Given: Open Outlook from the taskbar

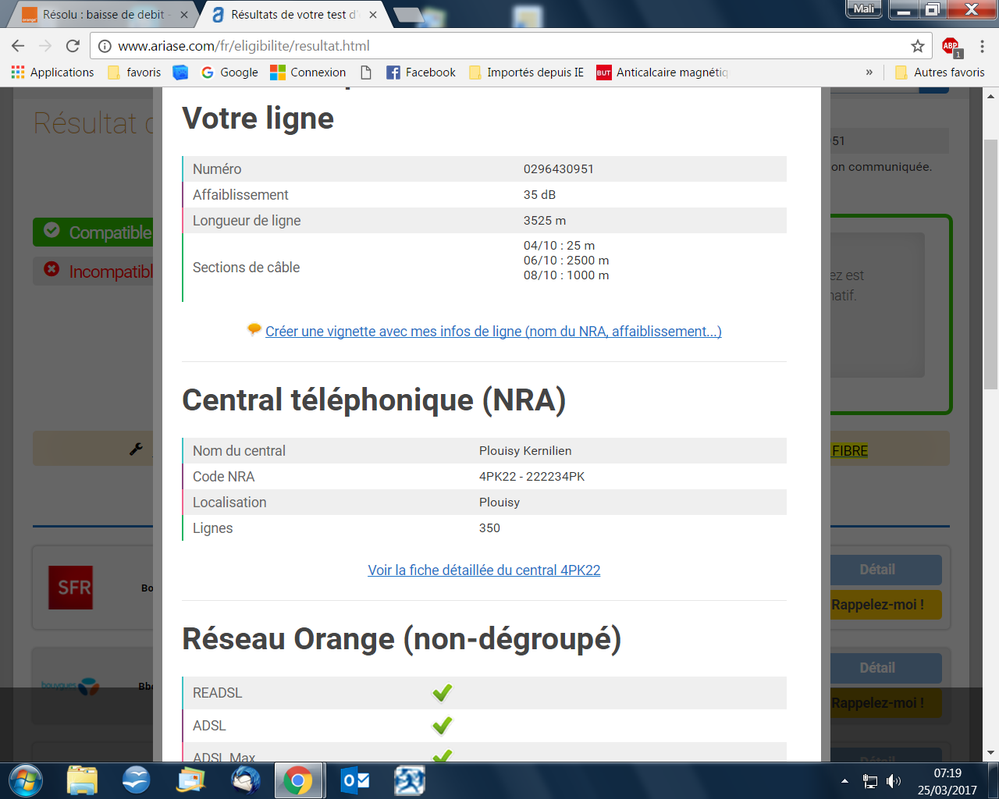Looking at the screenshot, I should pyautogui.click(x=354, y=779).
